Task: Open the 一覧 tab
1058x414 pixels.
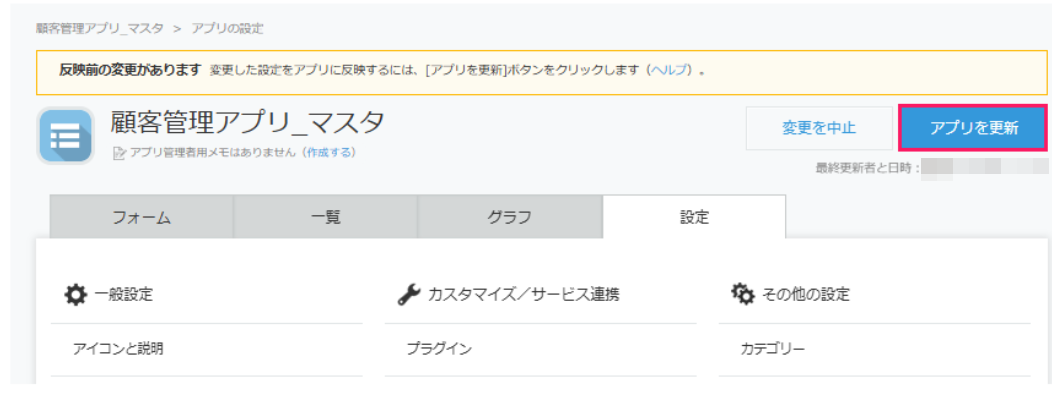Action: tap(326, 217)
